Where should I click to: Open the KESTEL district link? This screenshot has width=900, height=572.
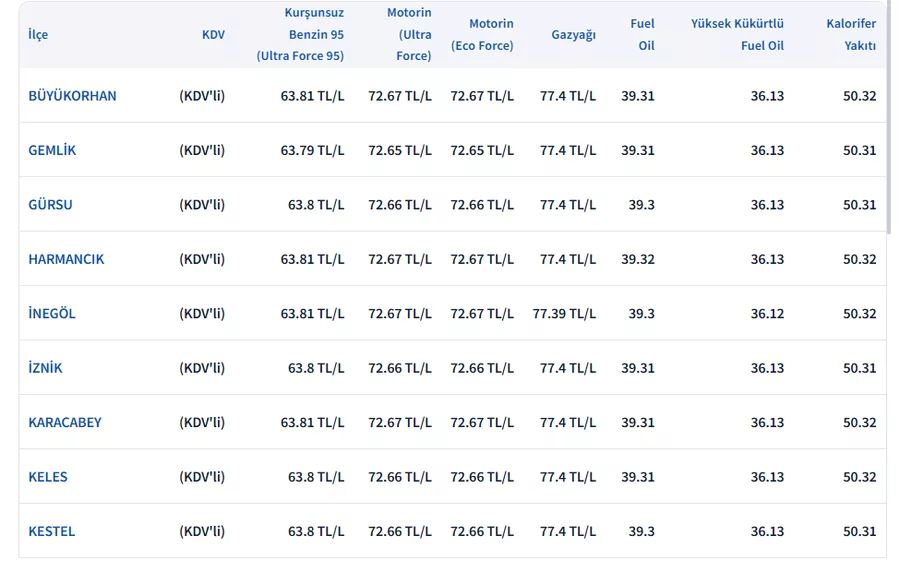(x=52, y=531)
